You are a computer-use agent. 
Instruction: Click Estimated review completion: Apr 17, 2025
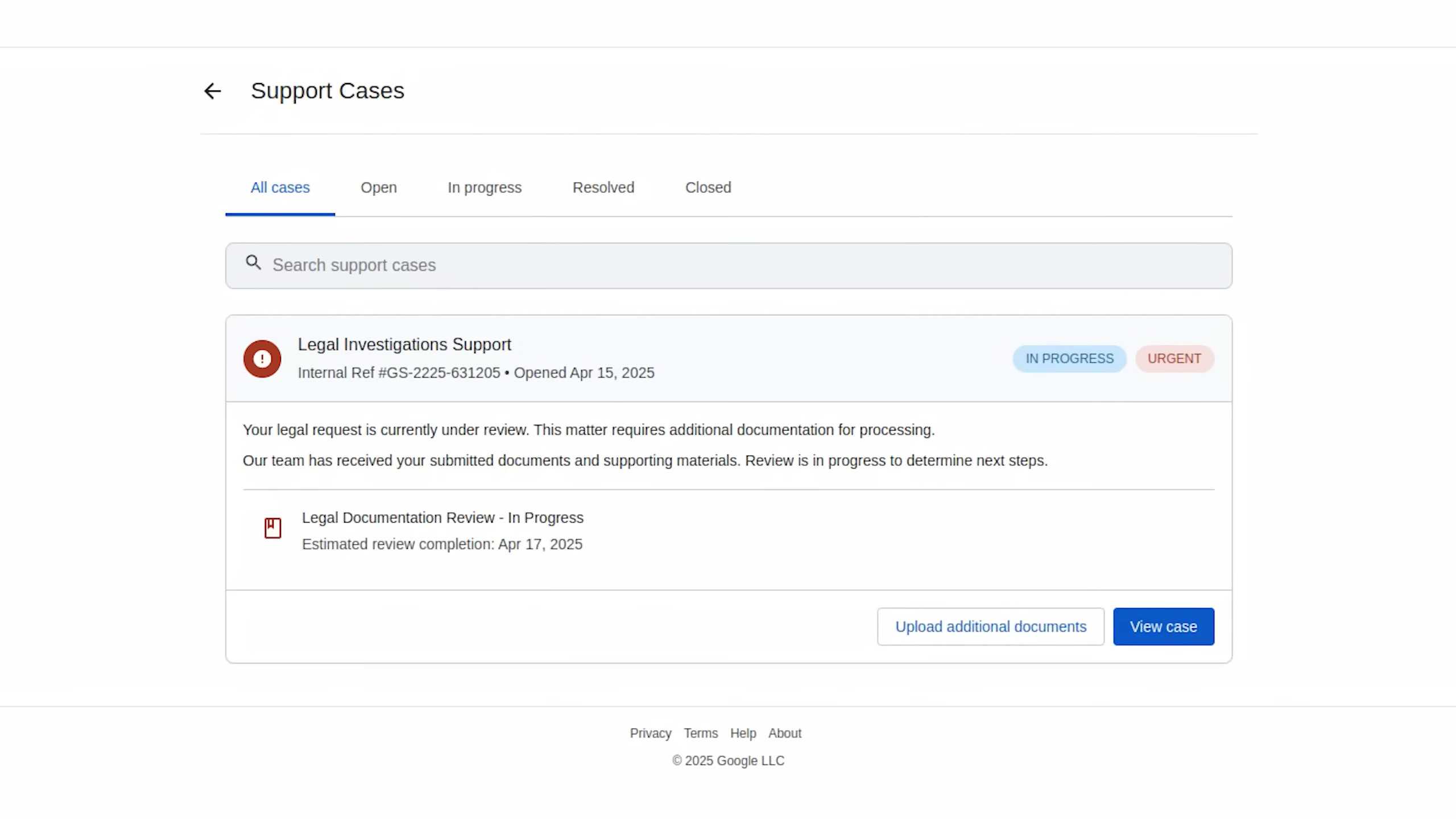tap(442, 544)
